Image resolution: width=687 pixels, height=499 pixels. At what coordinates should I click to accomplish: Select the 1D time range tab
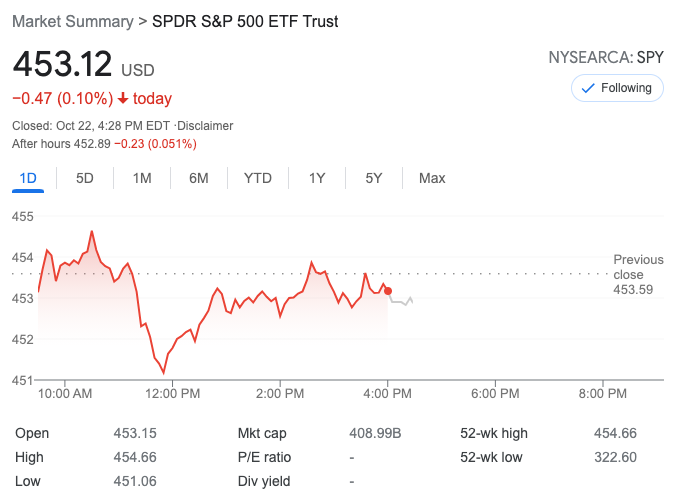click(29, 178)
